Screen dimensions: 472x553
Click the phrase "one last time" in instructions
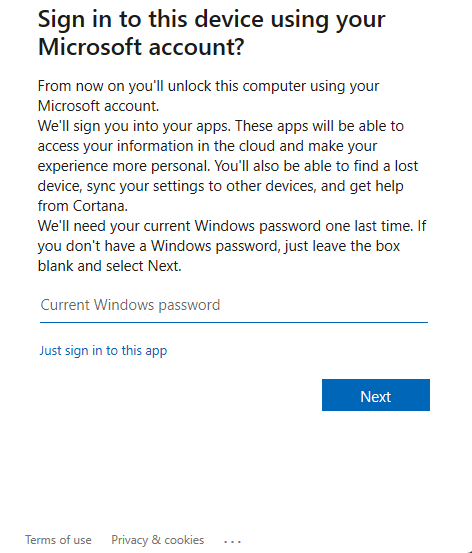click(369, 226)
